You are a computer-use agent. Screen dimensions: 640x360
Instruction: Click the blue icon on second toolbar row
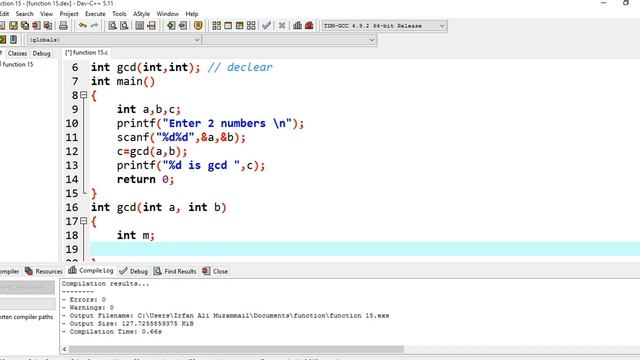[x=13, y=40]
